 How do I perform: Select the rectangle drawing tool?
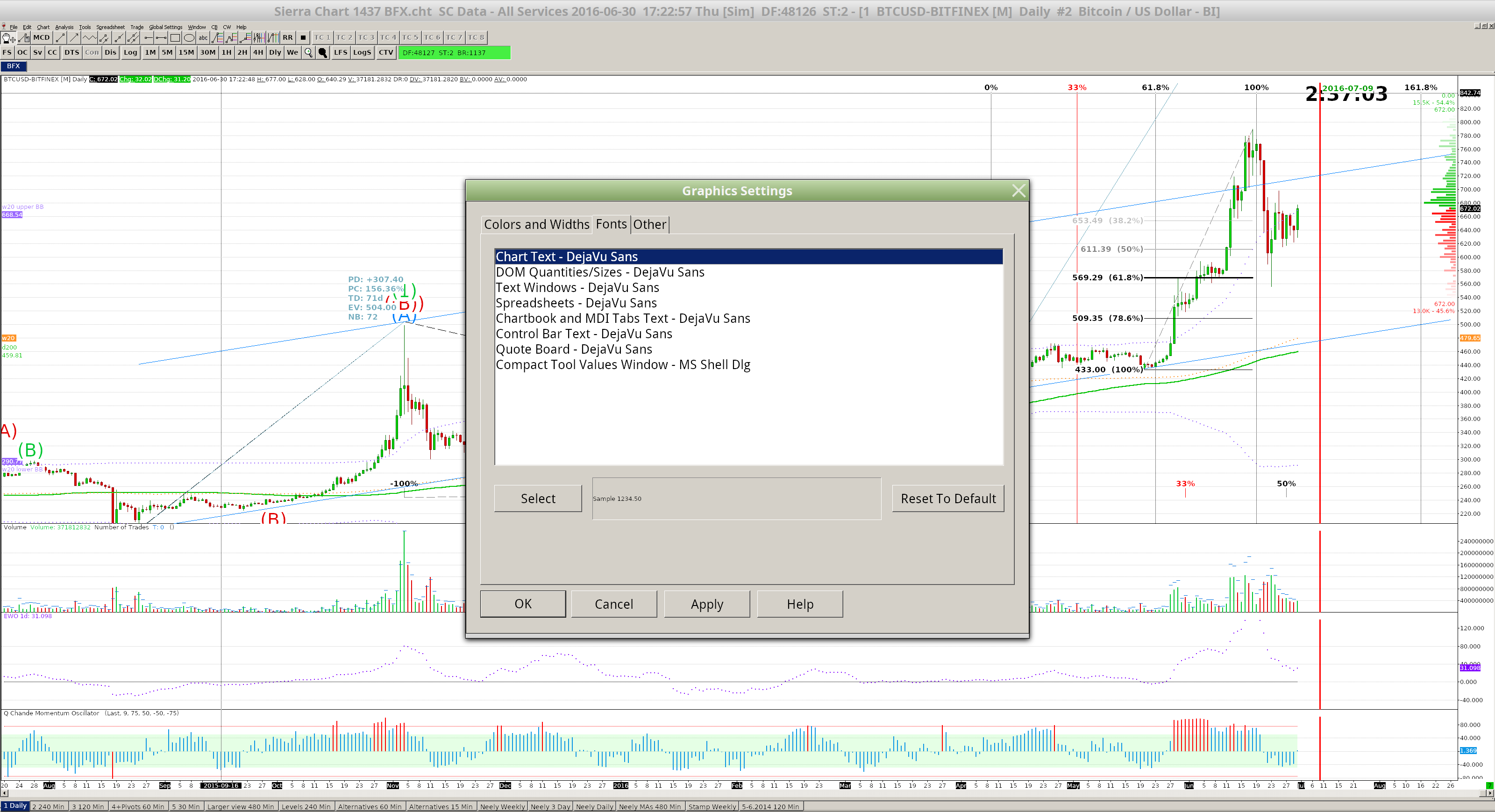[x=175, y=38]
